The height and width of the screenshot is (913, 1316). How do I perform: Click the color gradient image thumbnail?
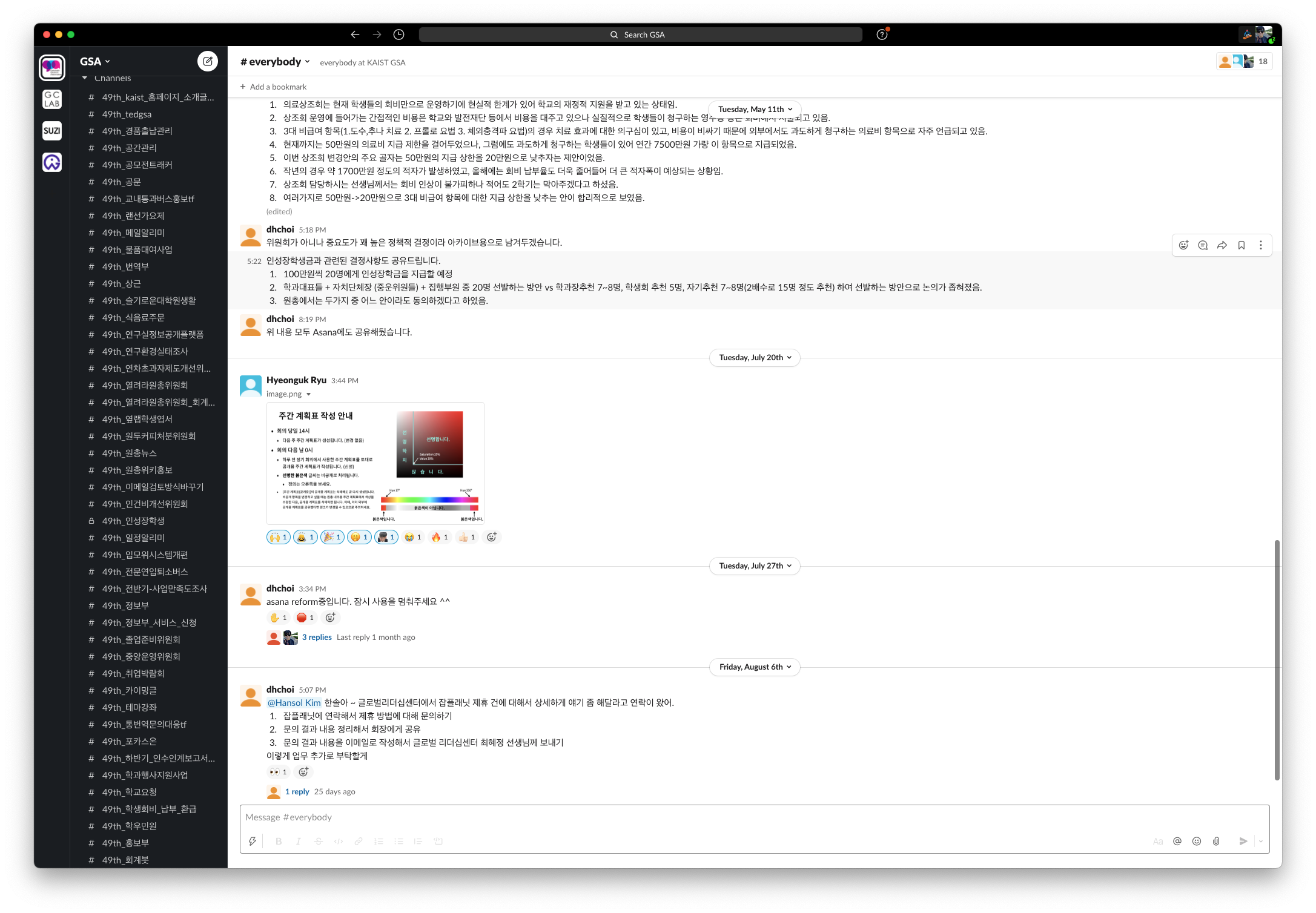point(375,463)
